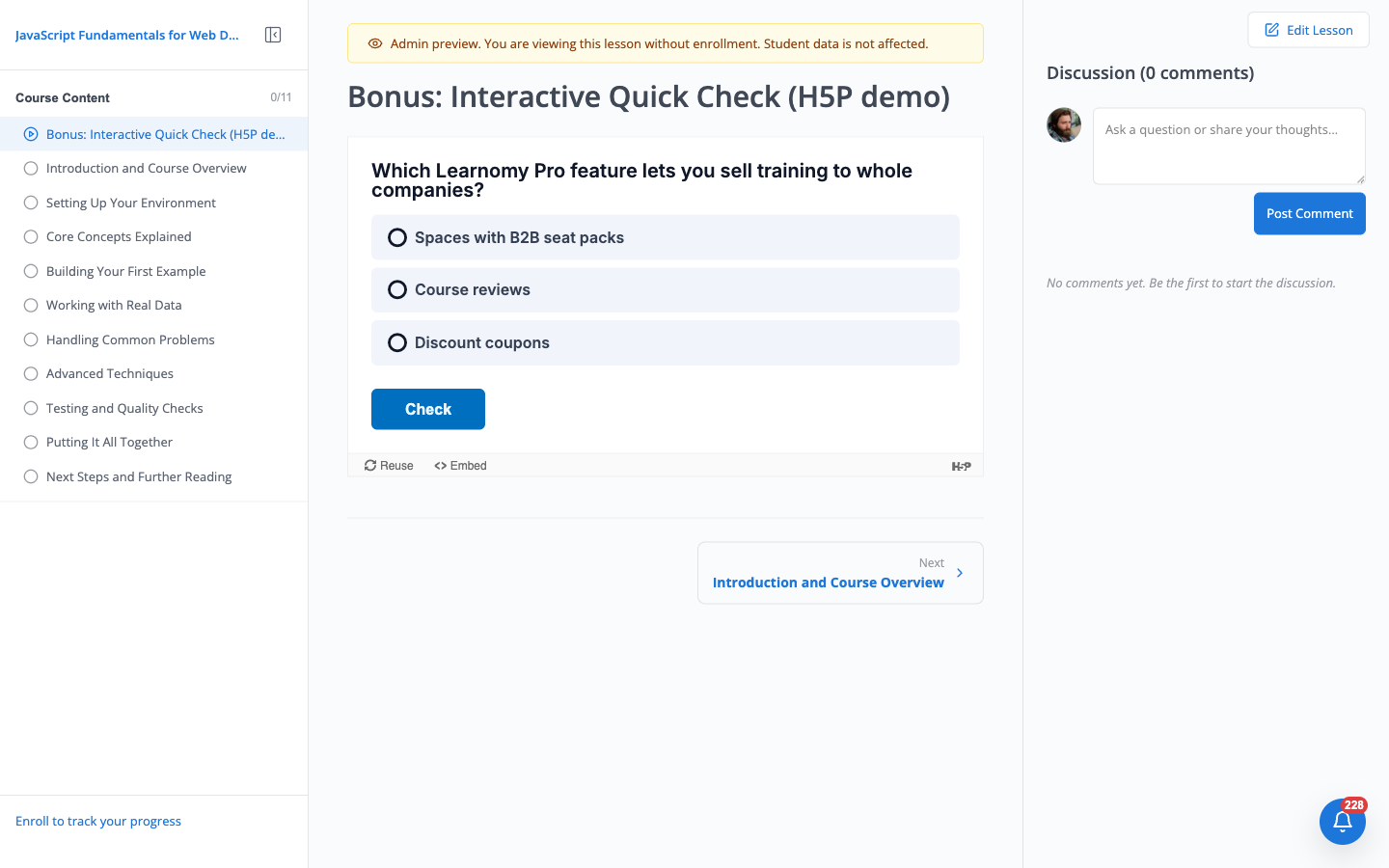Collapse the course sidebar panel icon
The width and height of the screenshot is (1389, 868).
click(273, 35)
